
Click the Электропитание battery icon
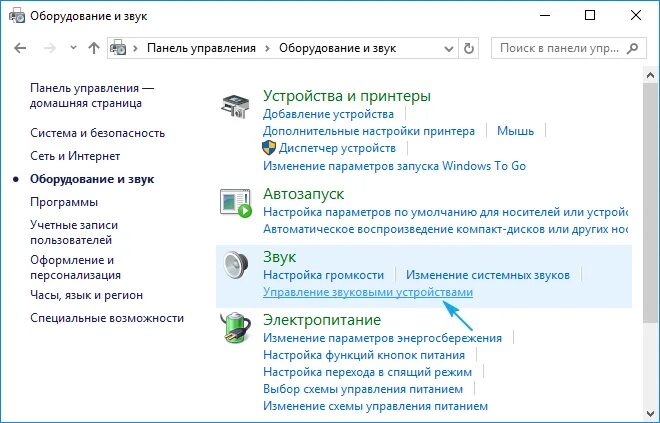(235, 328)
